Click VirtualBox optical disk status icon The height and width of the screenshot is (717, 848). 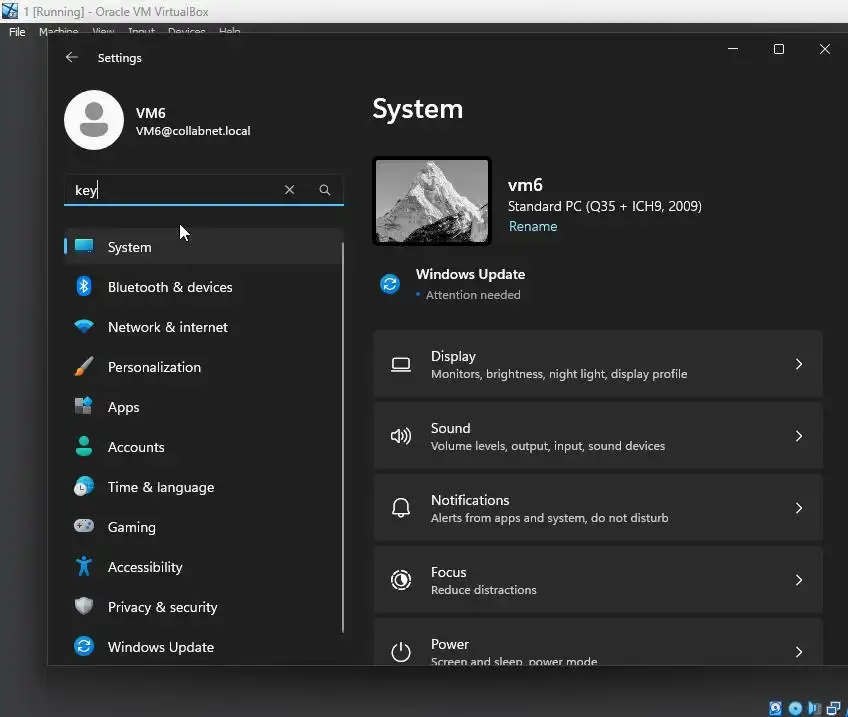pos(795,708)
